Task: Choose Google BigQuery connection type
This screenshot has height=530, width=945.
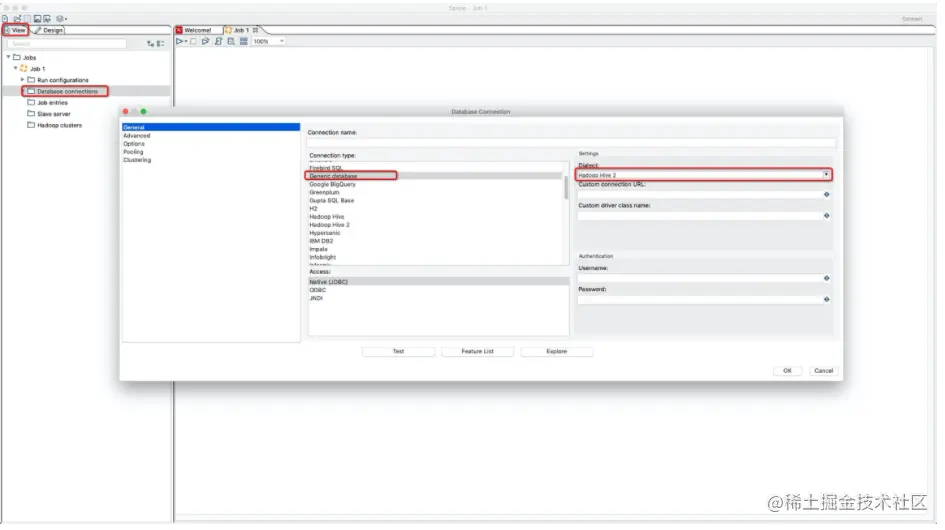Action: (333, 185)
